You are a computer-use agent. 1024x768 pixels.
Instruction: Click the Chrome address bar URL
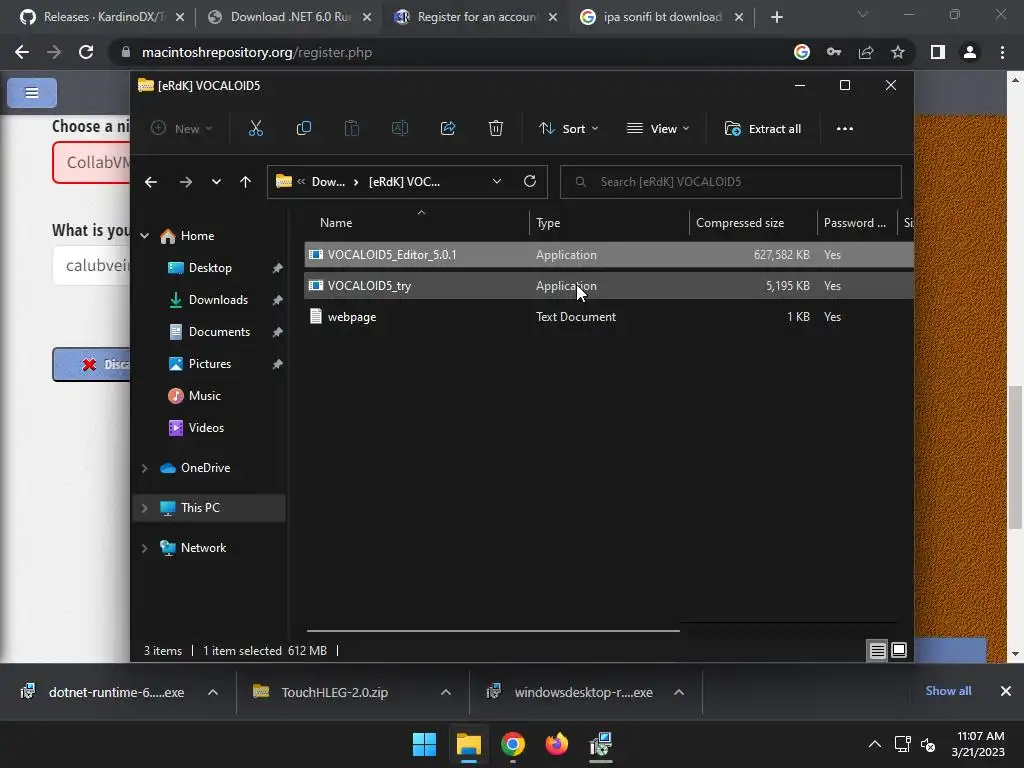tap(257, 52)
